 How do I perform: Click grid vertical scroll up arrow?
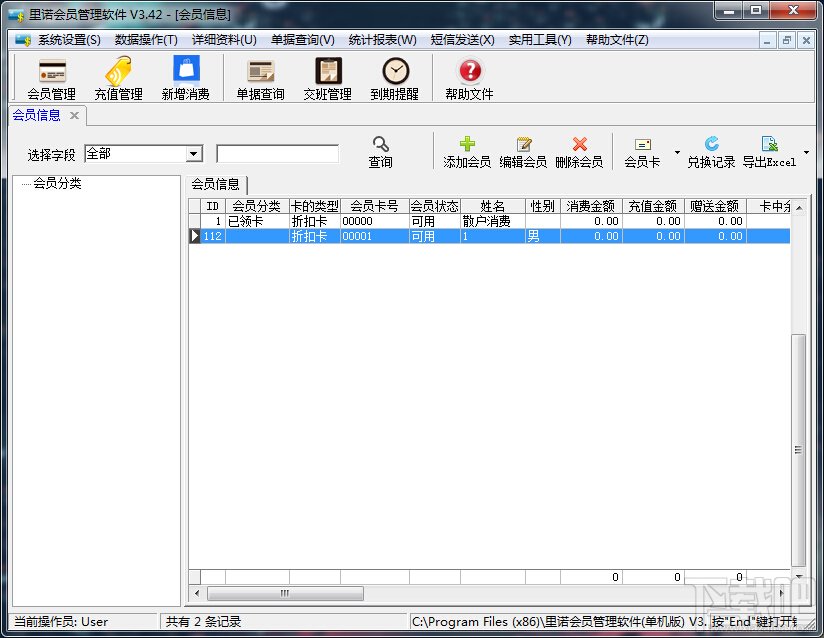[799, 208]
